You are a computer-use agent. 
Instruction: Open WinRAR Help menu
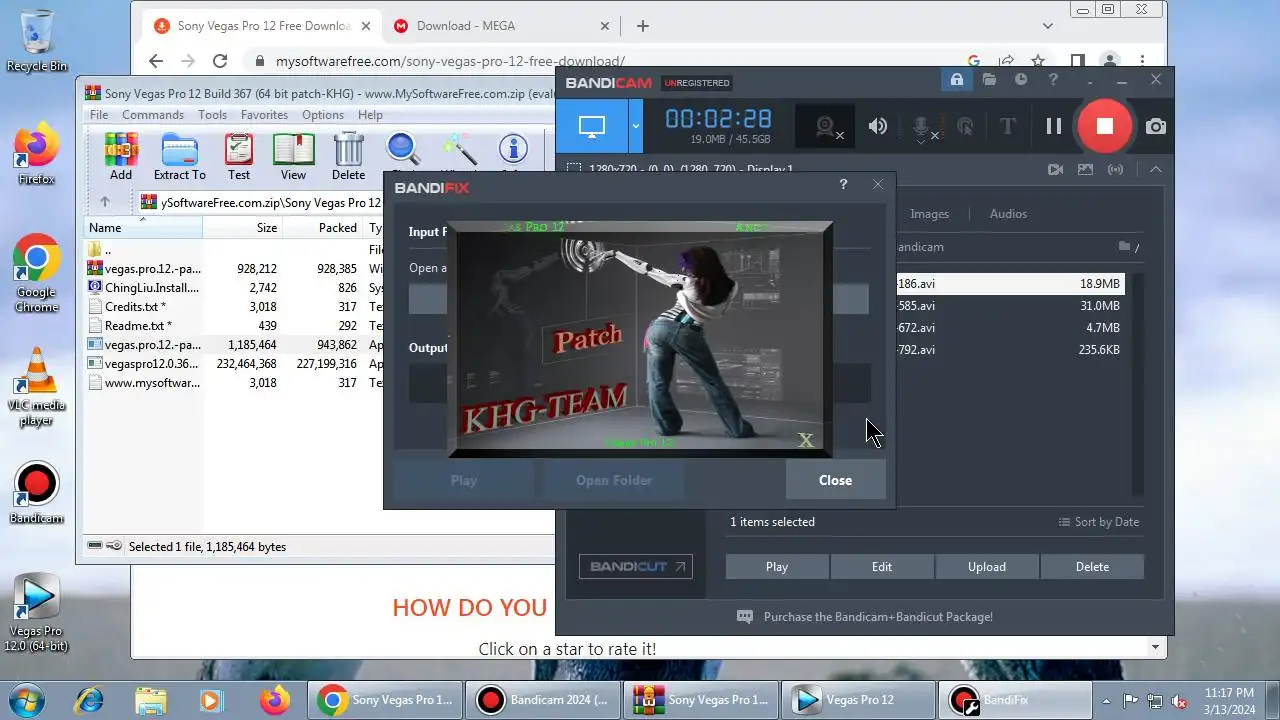point(370,115)
